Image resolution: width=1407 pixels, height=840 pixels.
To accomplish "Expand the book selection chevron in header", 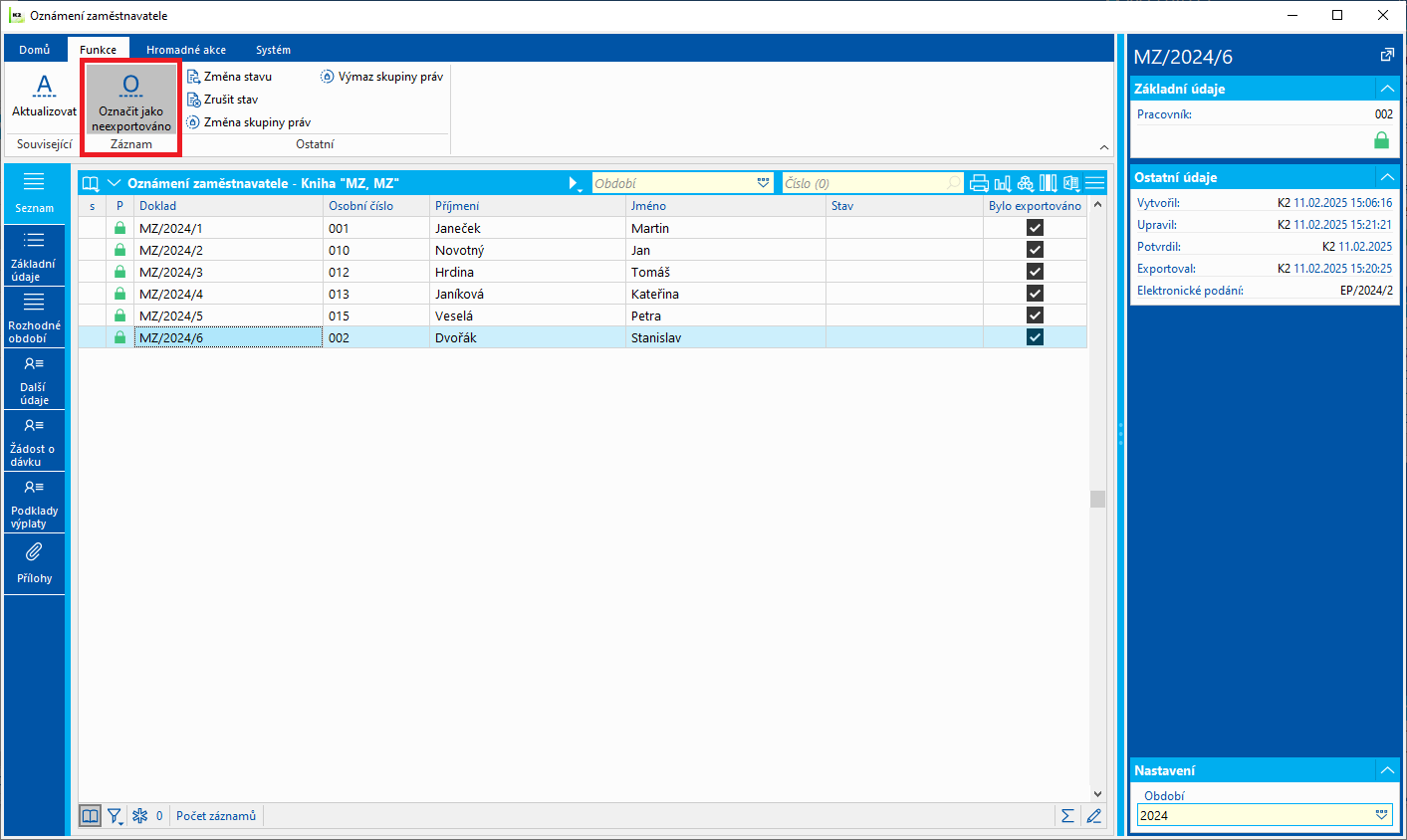I will (114, 183).
